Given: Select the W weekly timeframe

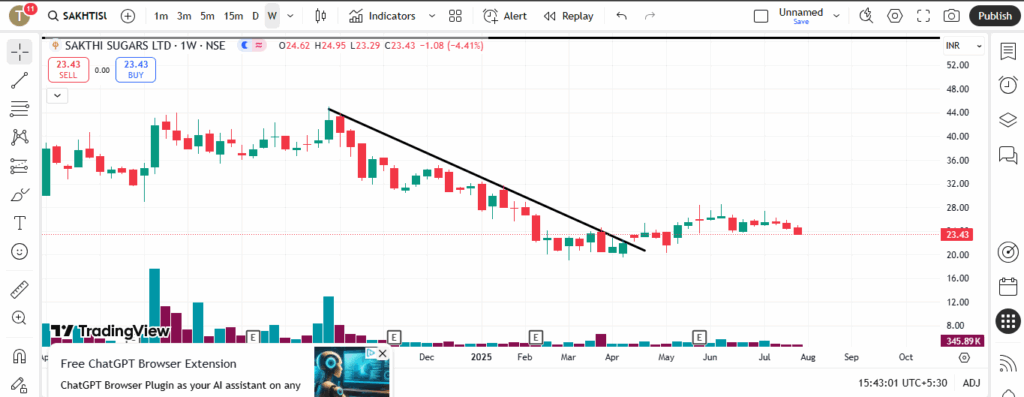Looking at the screenshot, I should click(x=272, y=16).
